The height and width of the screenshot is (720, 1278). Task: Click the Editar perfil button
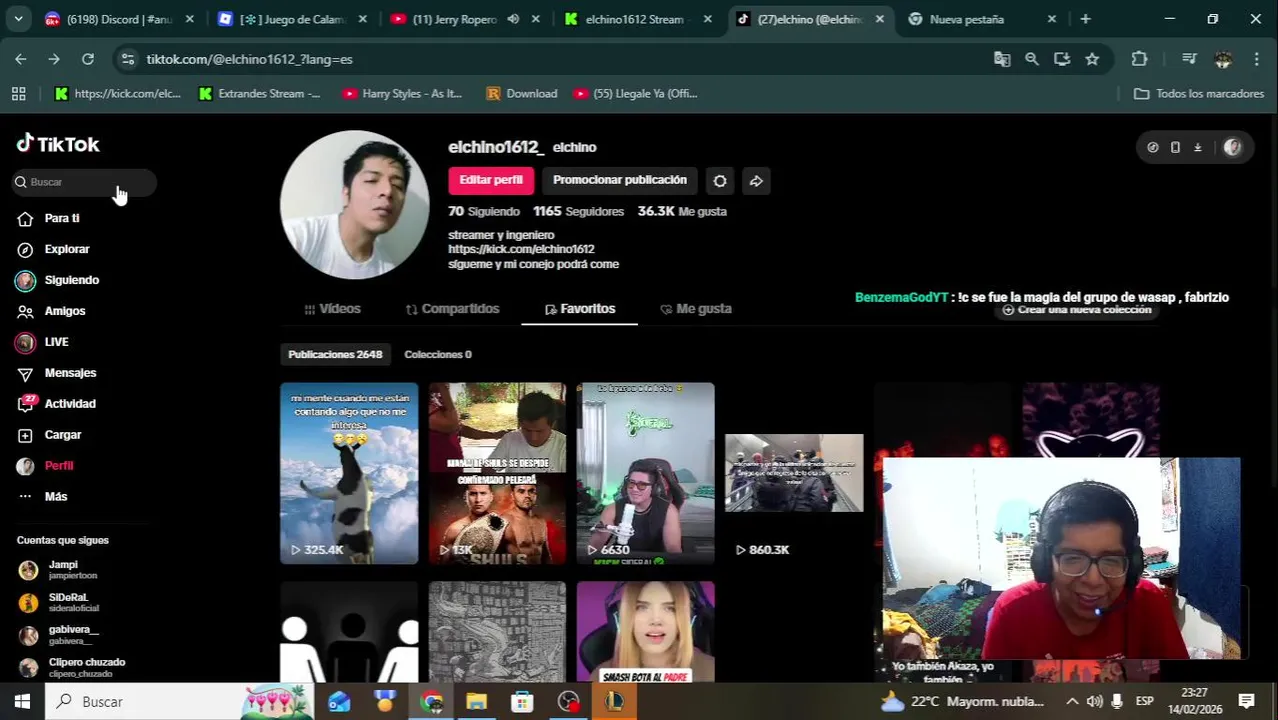[491, 180]
